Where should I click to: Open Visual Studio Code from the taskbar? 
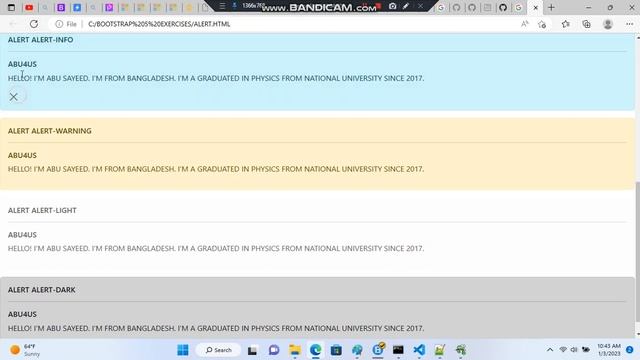[x=419, y=350]
